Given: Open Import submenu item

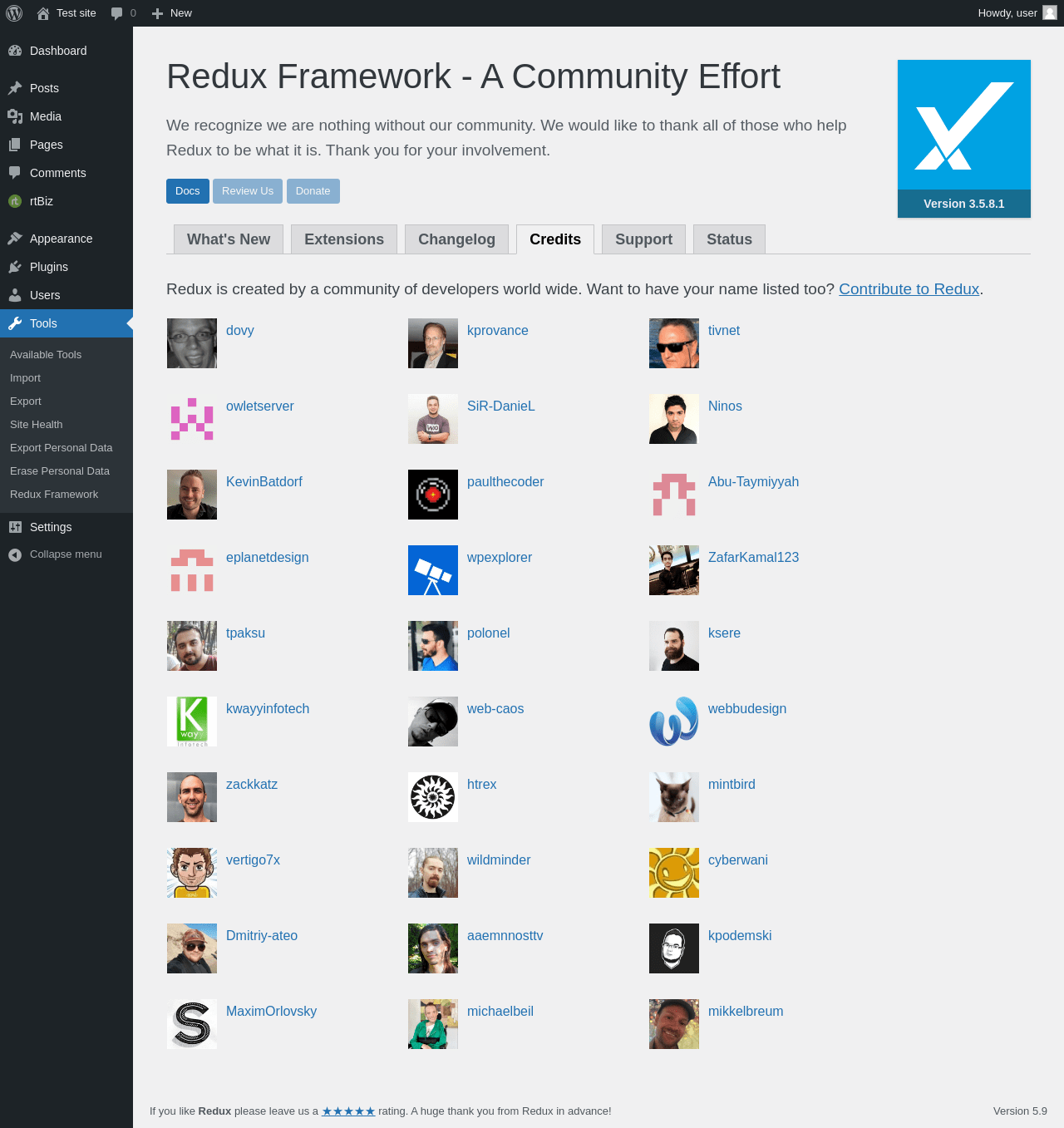Looking at the screenshot, I should pos(66,378).
